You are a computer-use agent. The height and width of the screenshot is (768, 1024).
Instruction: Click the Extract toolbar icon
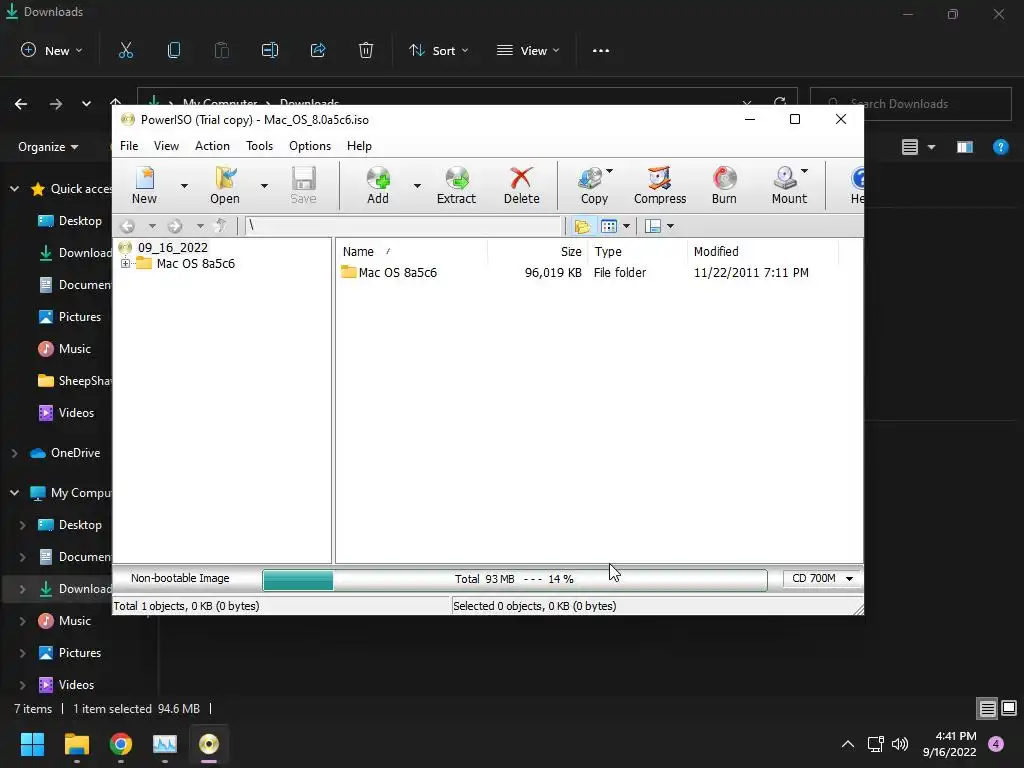tap(456, 185)
